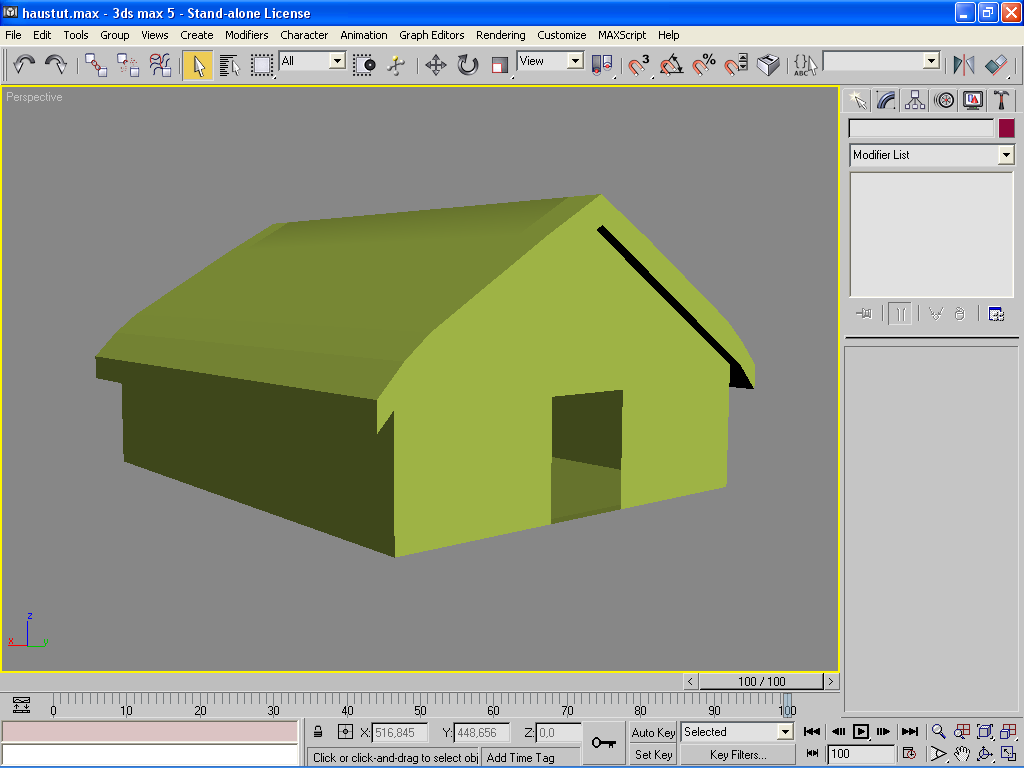Open the All selection filter dropdown
This screenshot has height=768, width=1024.
[337, 61]
